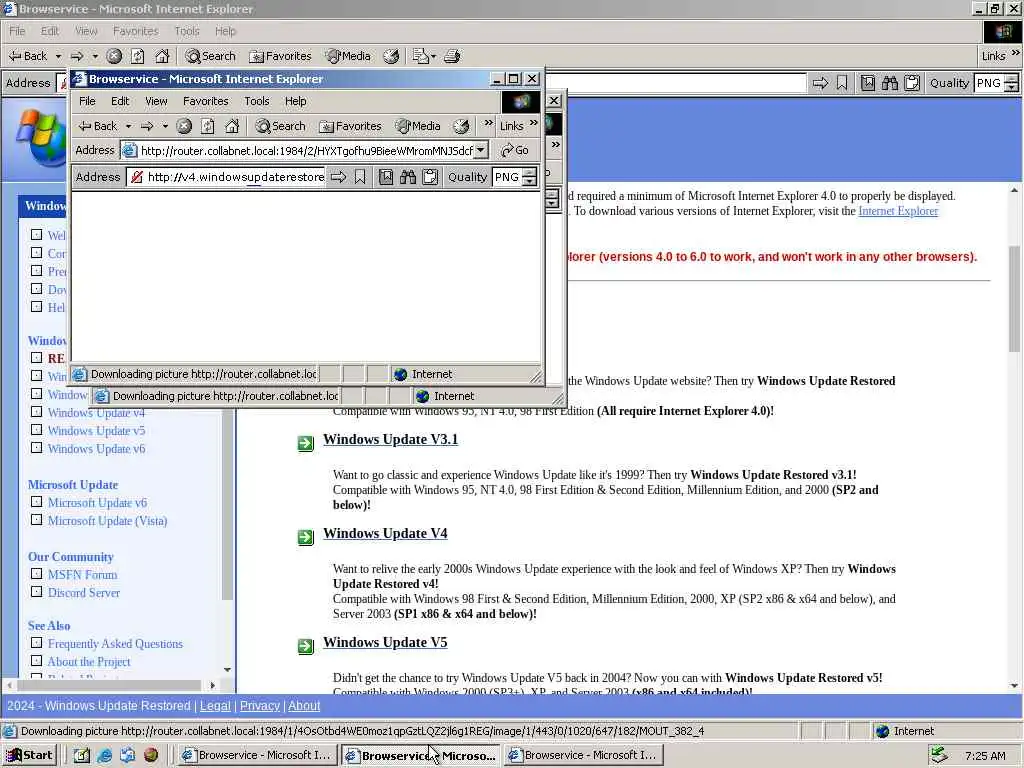
Task: Click binoculars find icon in background window
Action: pyautogui.click(x=890, y=83)
